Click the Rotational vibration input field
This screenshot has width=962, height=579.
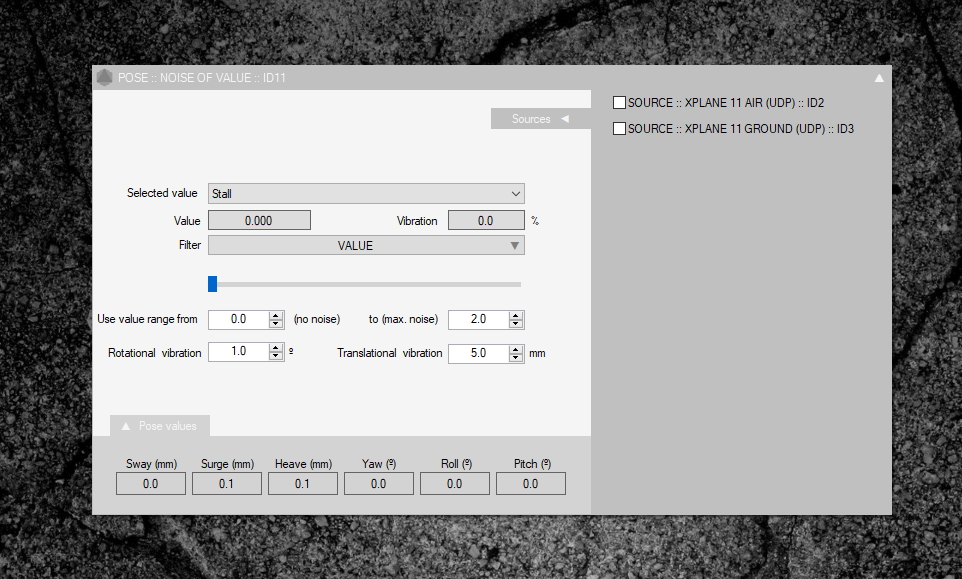point(238,352)
